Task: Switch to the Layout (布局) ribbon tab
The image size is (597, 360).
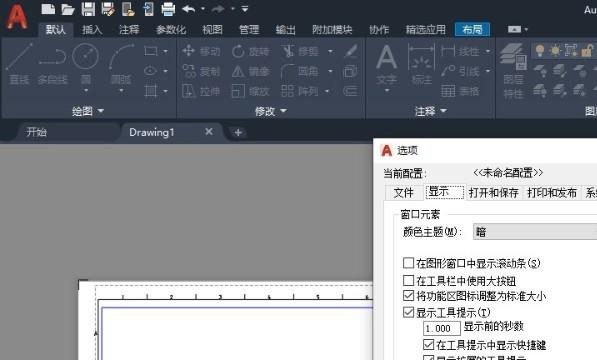Action: click(x=472, y=29)
